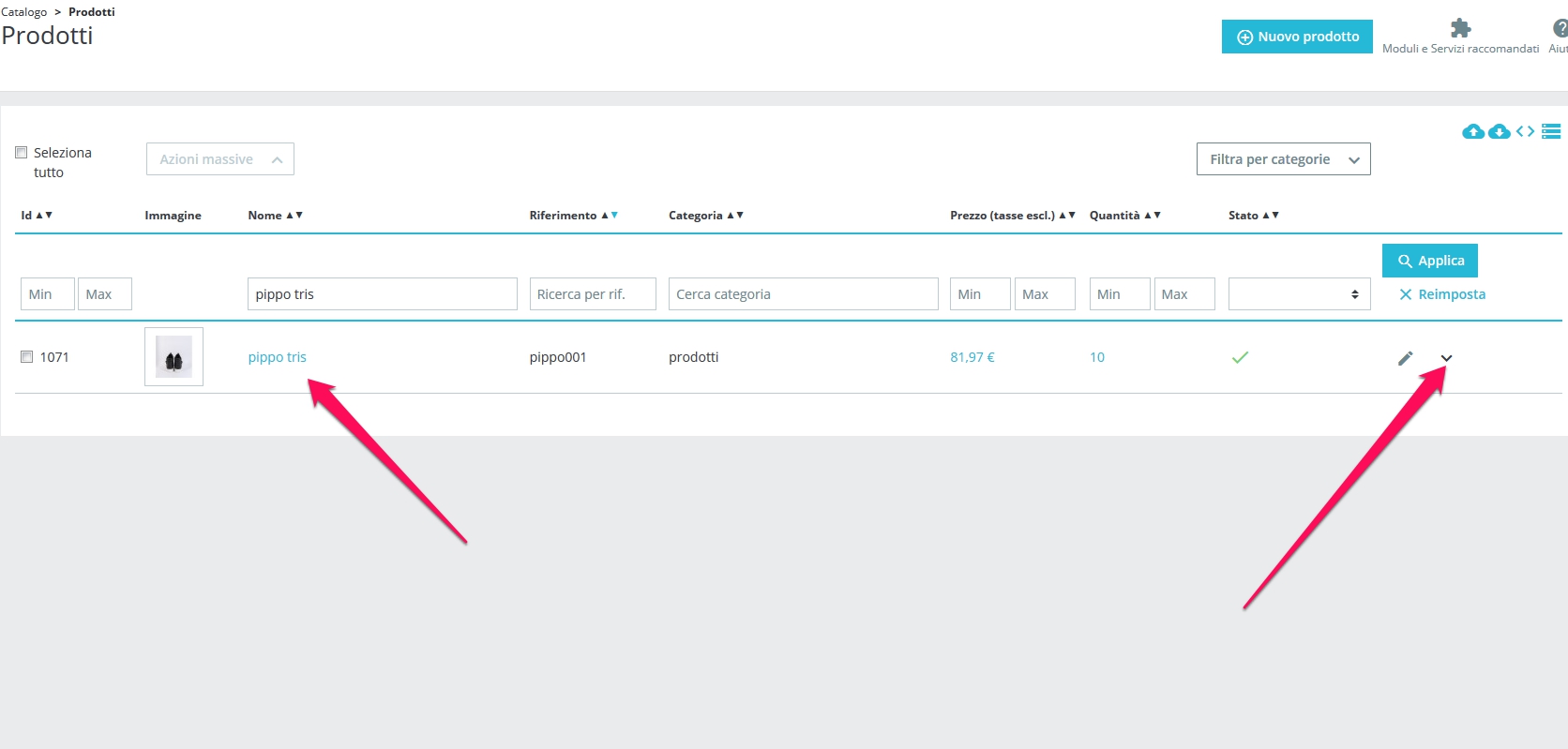1568x749 pixels.
Task: Sort Riferimento column descending arrow
Action: tap(614, 216)
